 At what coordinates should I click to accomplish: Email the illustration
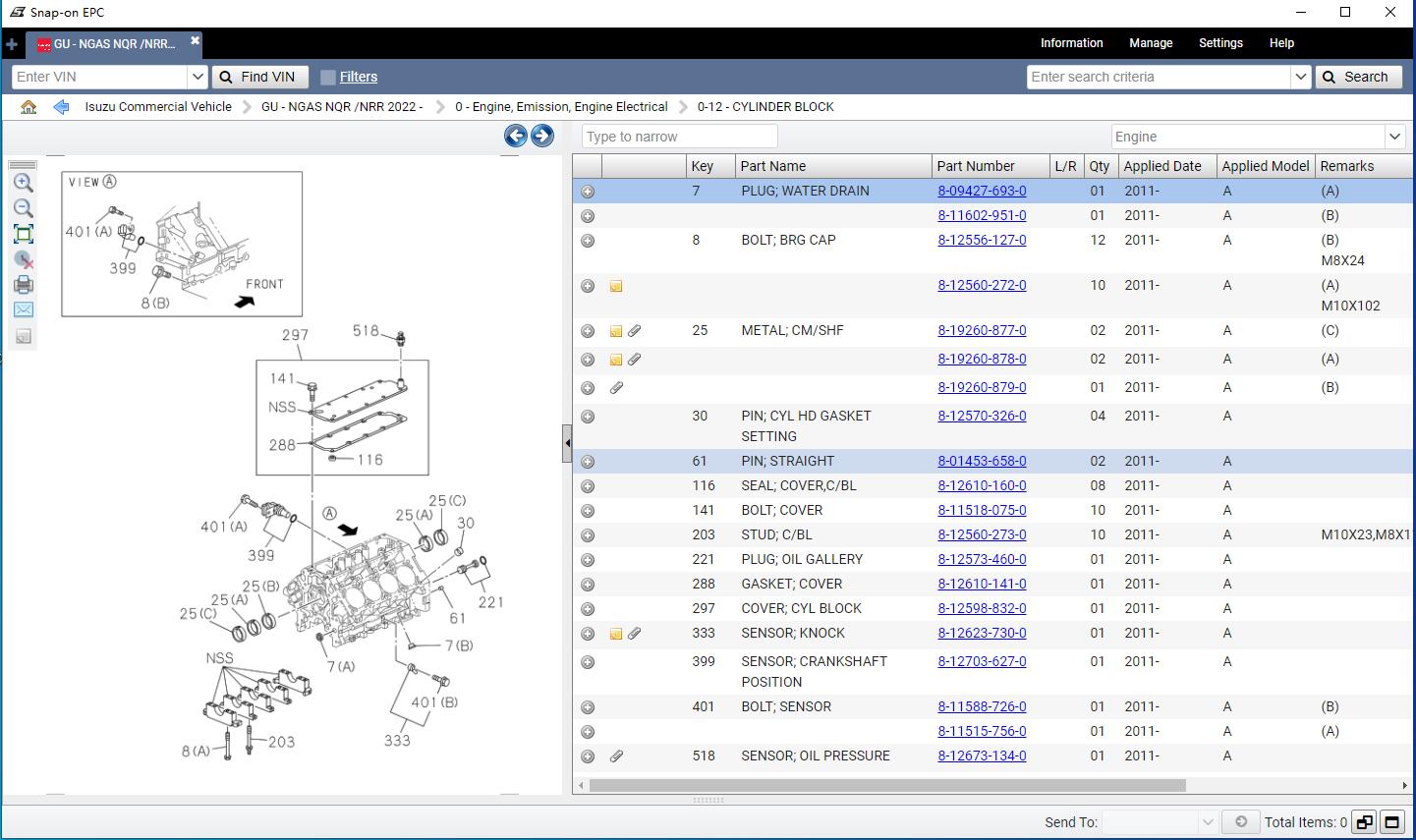[24, 309]
